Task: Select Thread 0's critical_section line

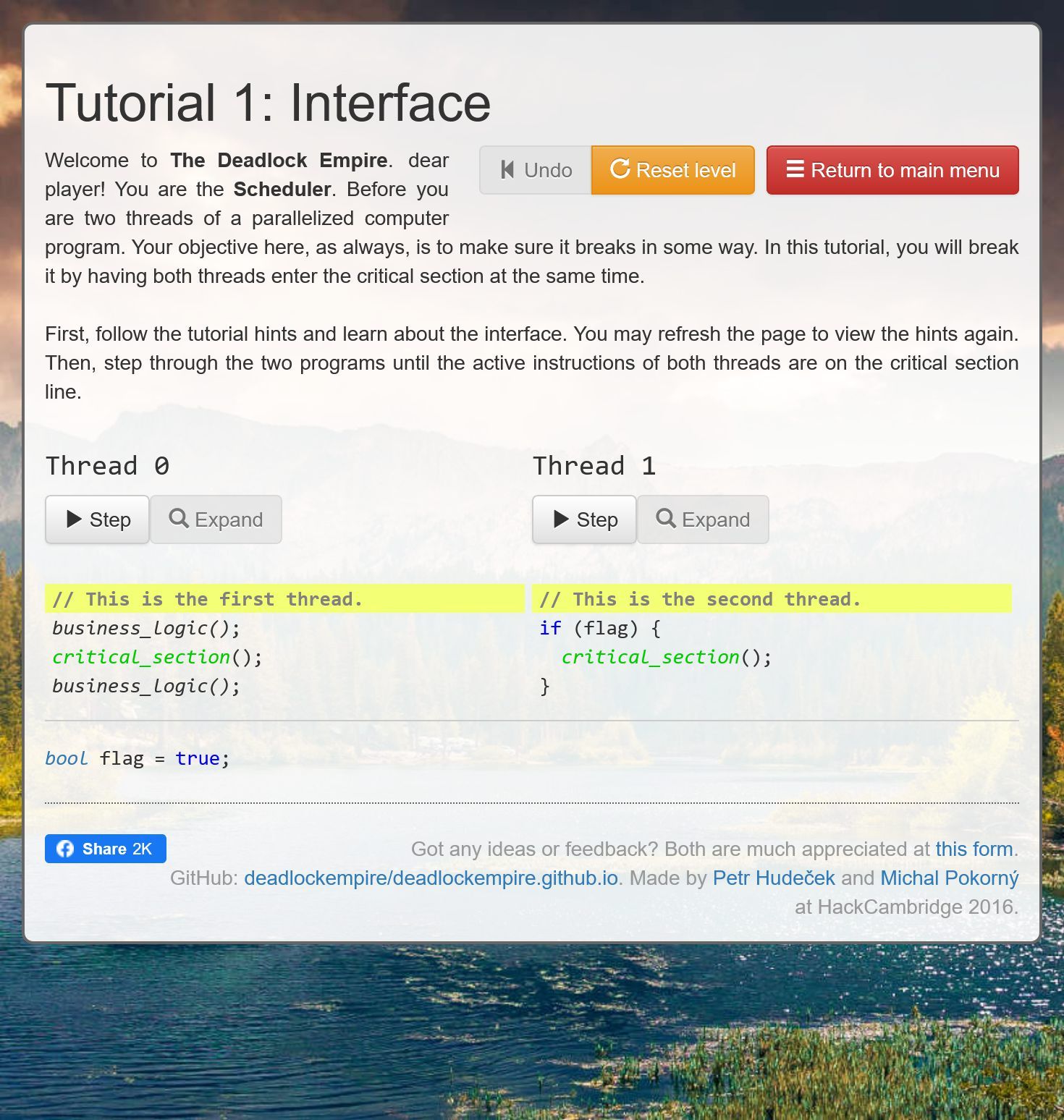Action: (284, 657)
